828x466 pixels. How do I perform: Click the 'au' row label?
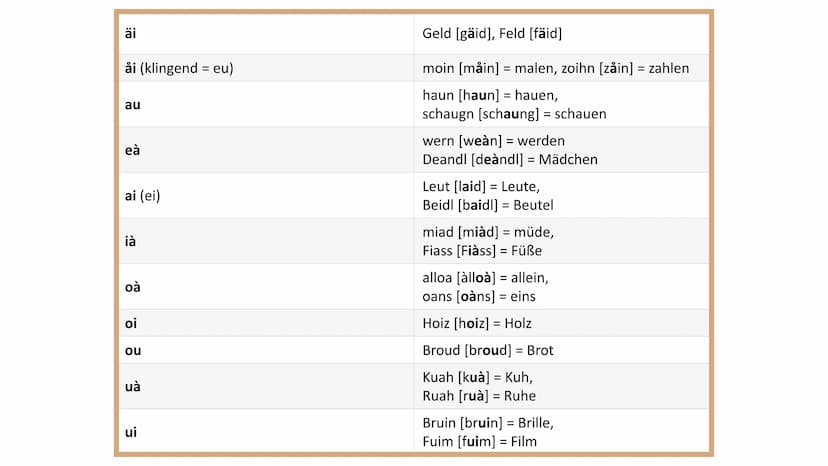click(133, 105)
